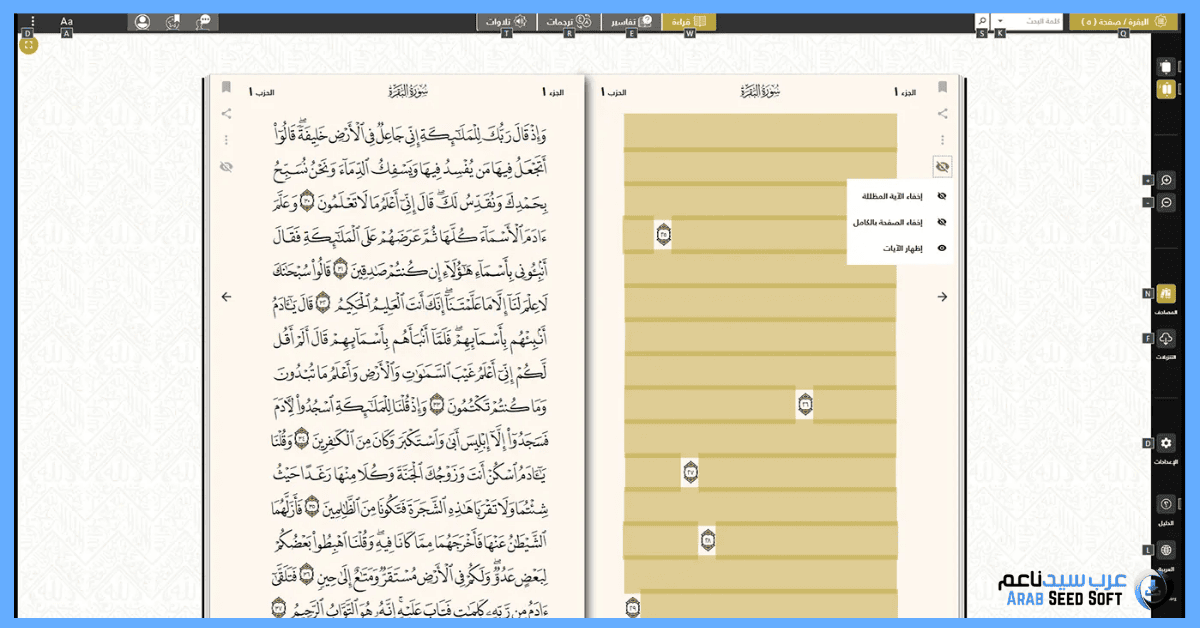This screenshot has height=628, width=1200.
Task: Bookmark the right page
Action: point(942,88)
